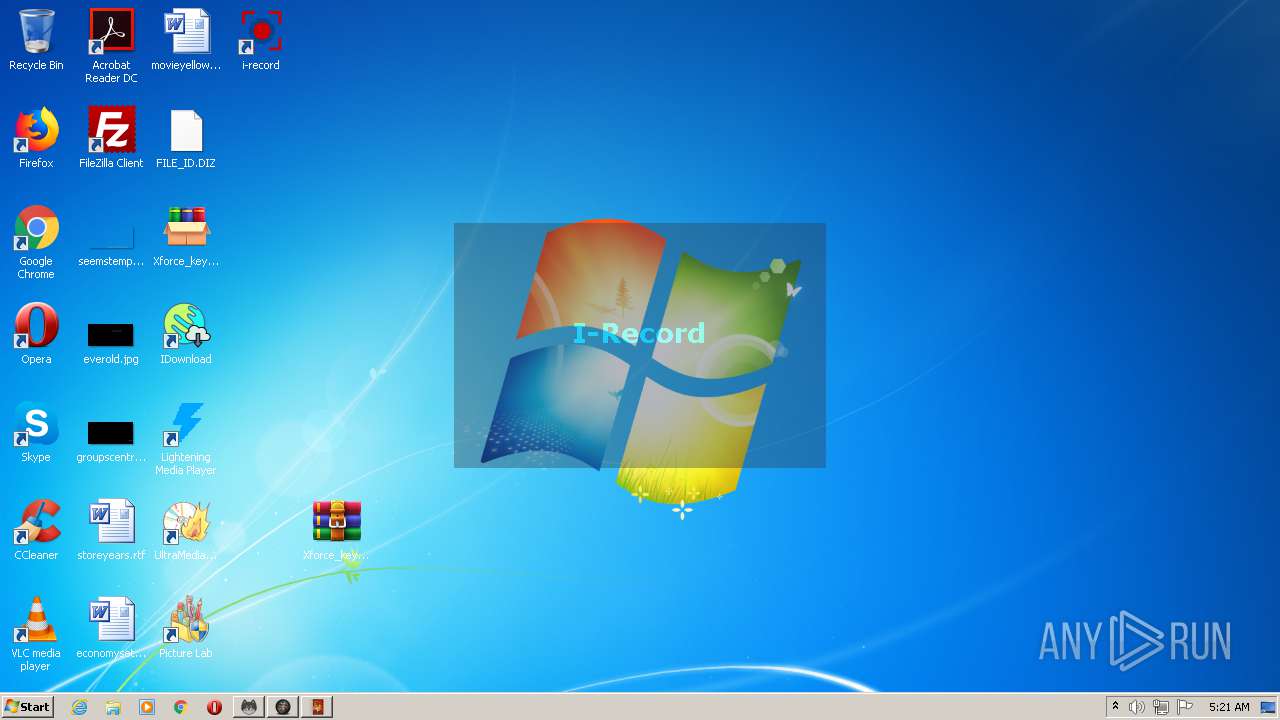Select the FileZilla Client shortcut
1280x720 pixels.
(111, 138)
